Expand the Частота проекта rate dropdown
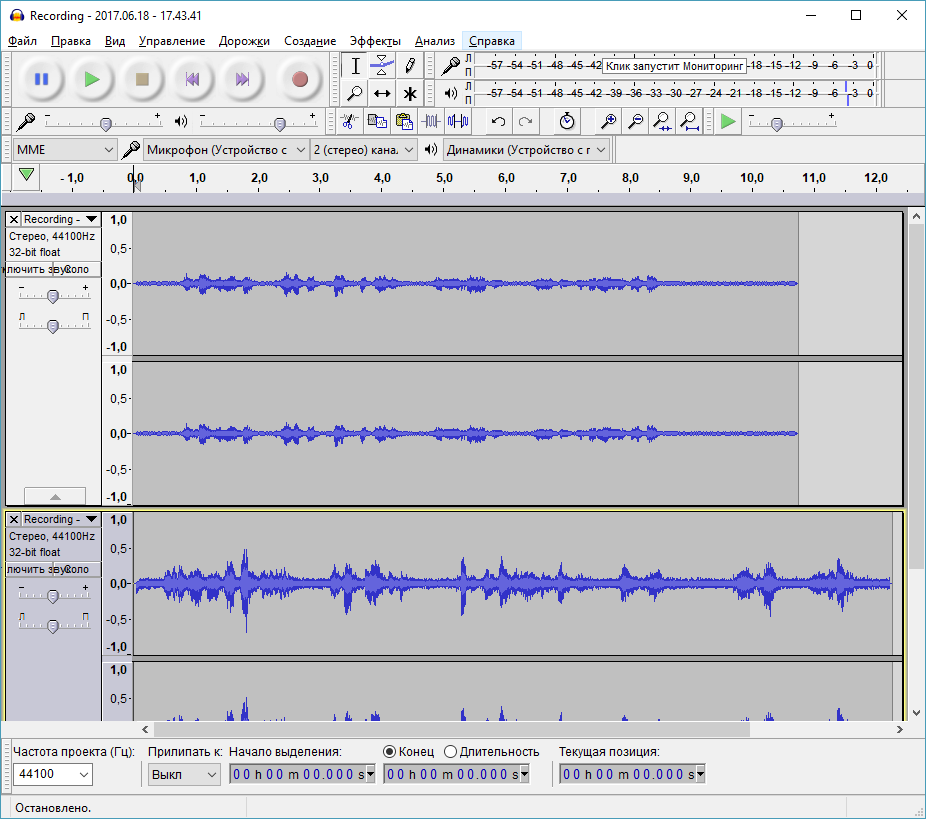 click(83, 774)
